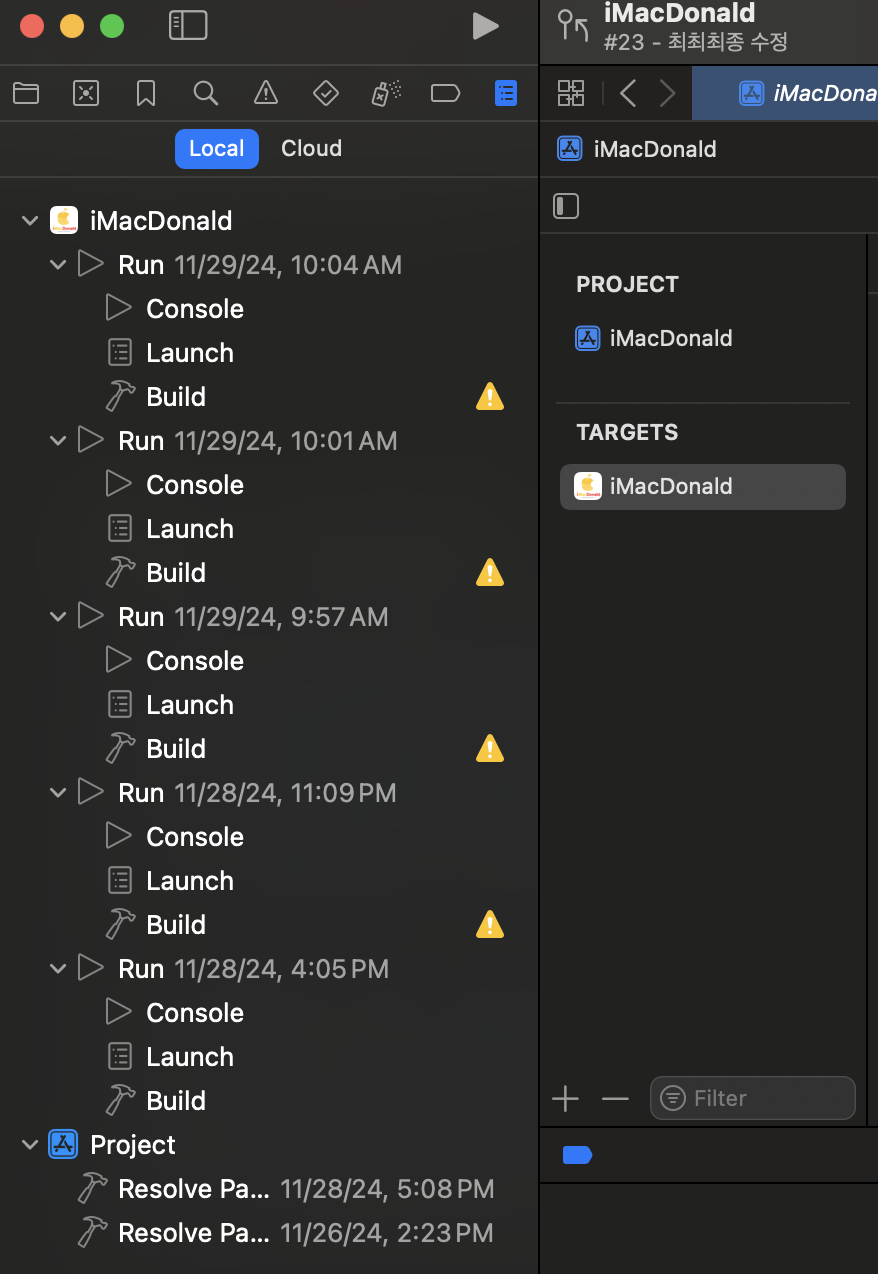Open the Project navigator folder icon
The width and height of the screenshot is (878, 1274).
coord(26,93)
